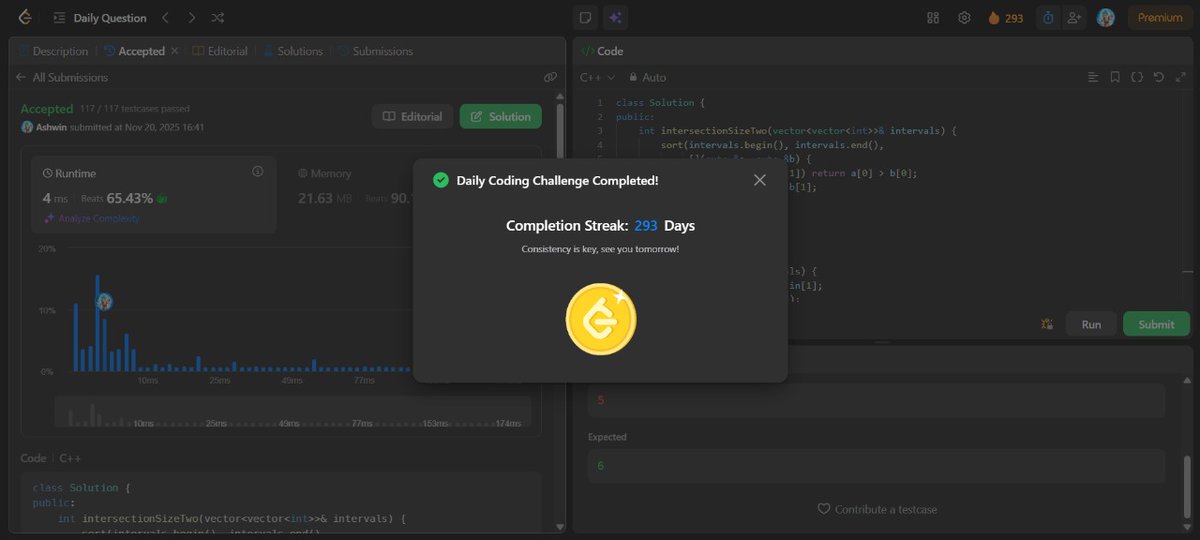Click the format code lines icon

1093,77
